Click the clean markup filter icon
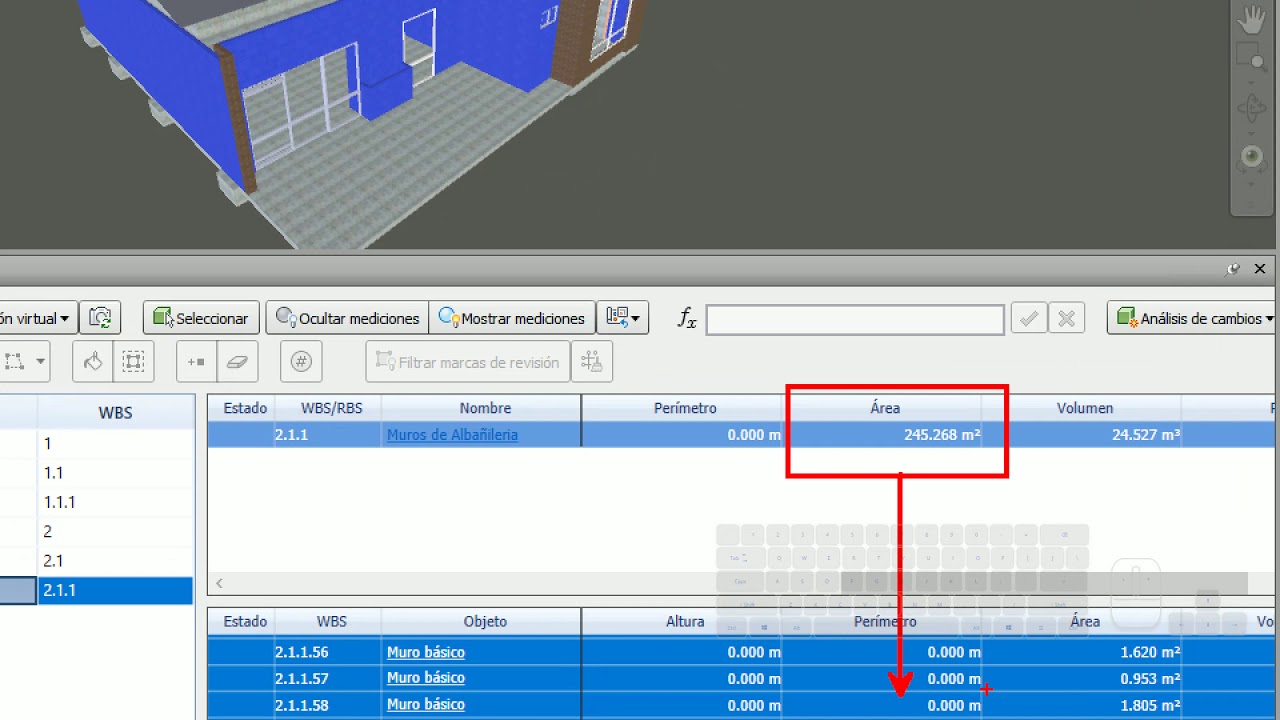The width and height of the screenshot is (1280, 720). (x=592, y=361)
